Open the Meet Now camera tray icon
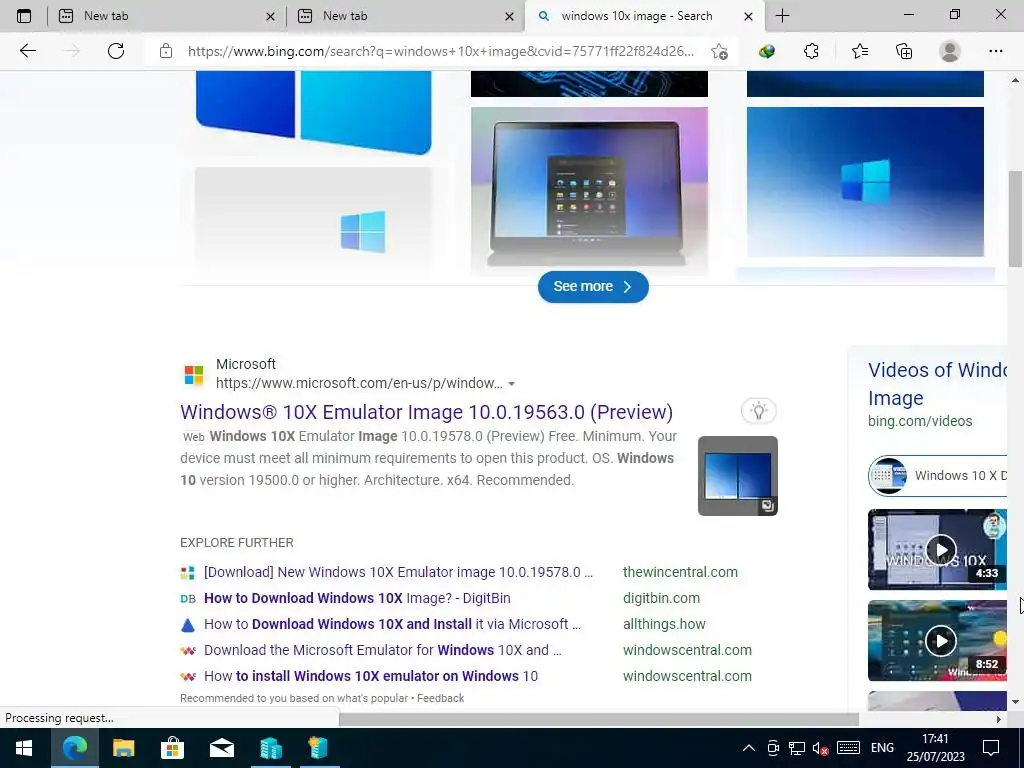Image resolution: width=1024 pixels, height=768 pixels. tap(773, 748)
